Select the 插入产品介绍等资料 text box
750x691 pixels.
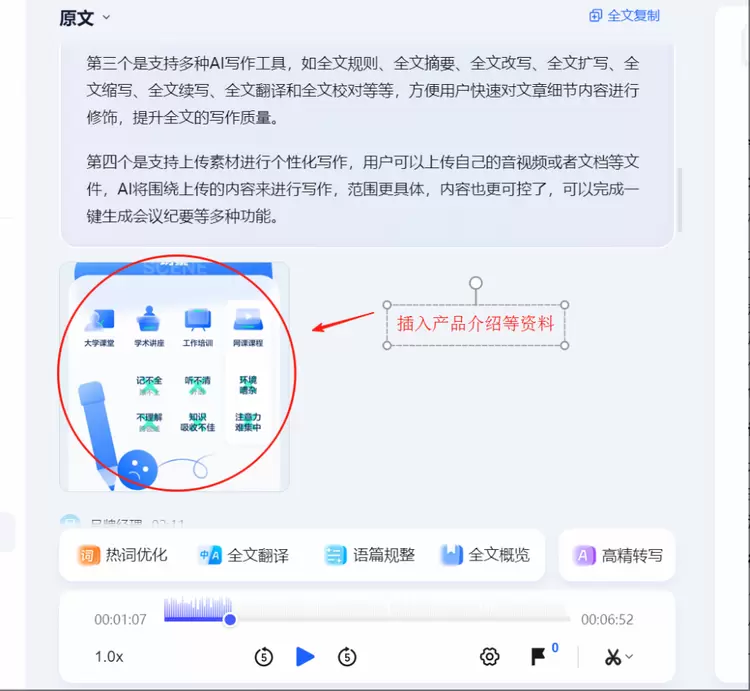pos(475,324)
